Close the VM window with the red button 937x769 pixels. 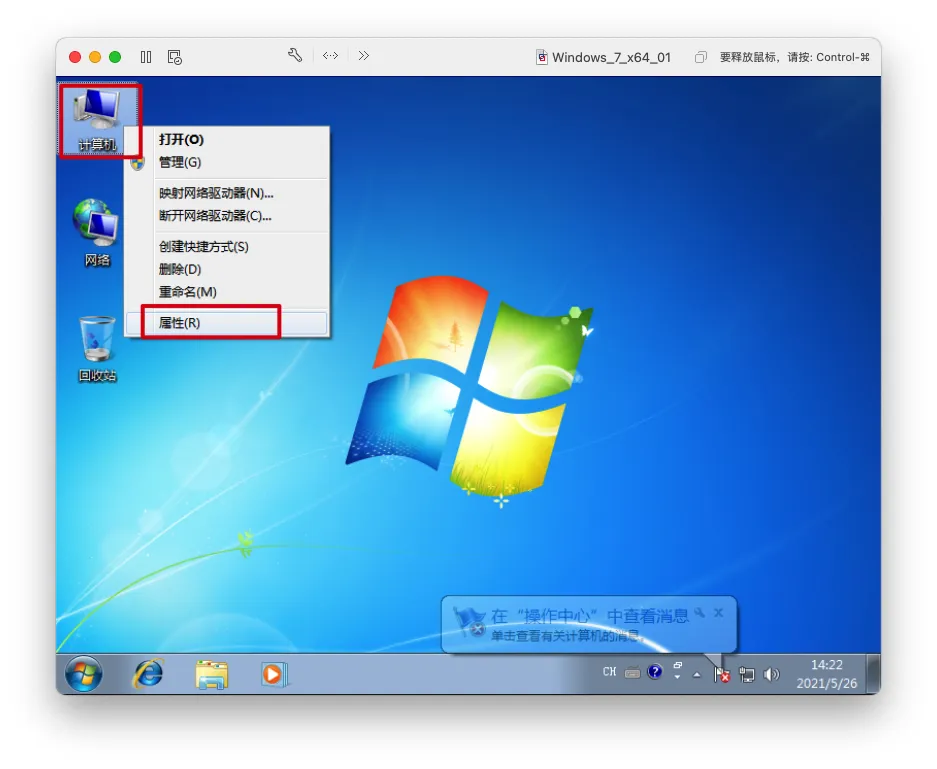point(75,57)
